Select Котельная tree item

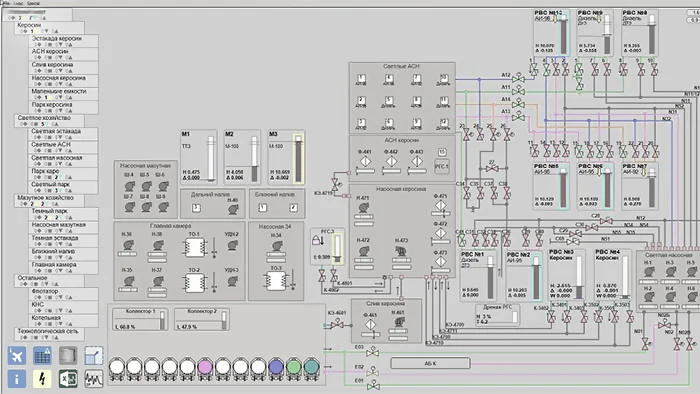[64, 320]
